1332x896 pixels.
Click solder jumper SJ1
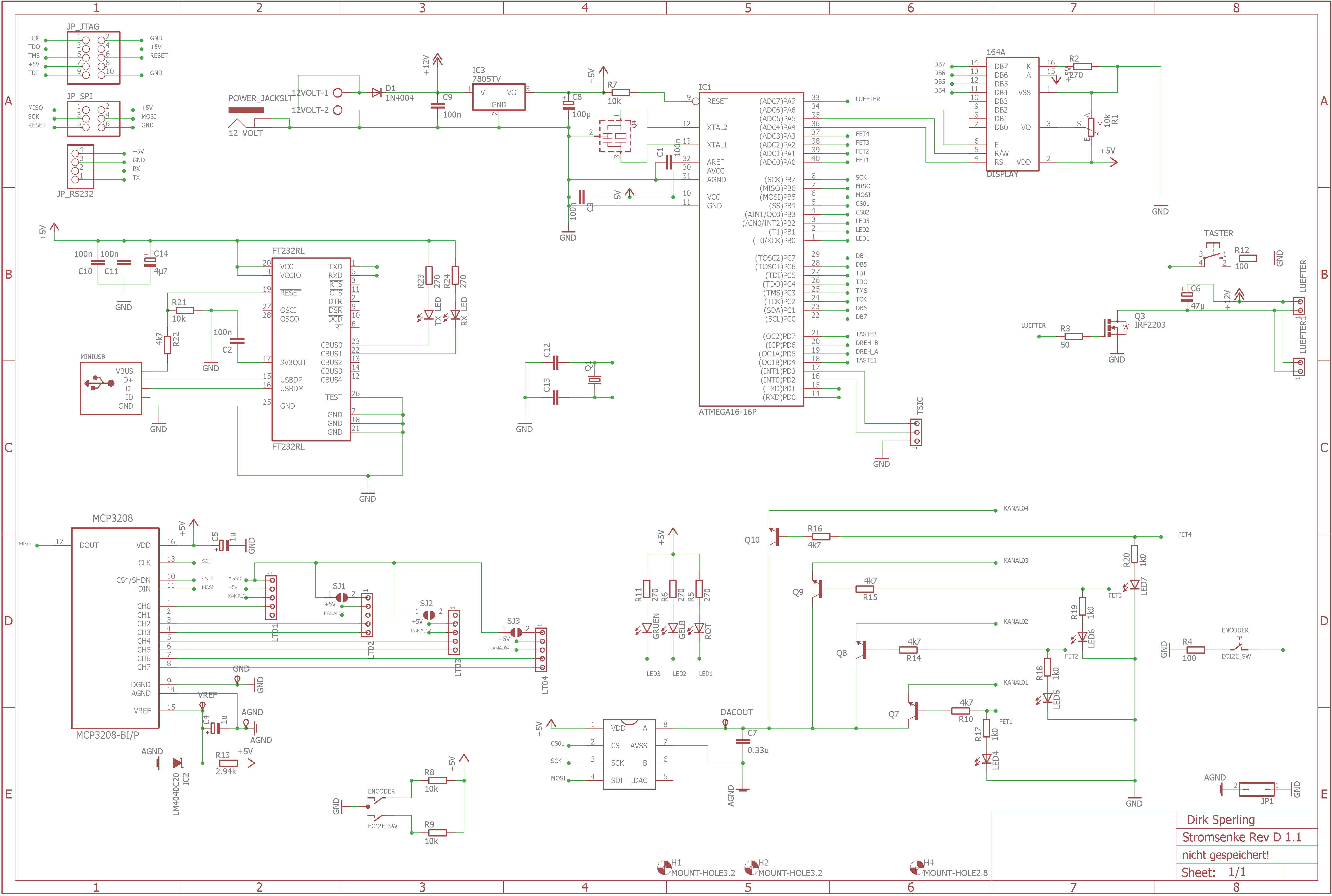click(x=341, y=597)
